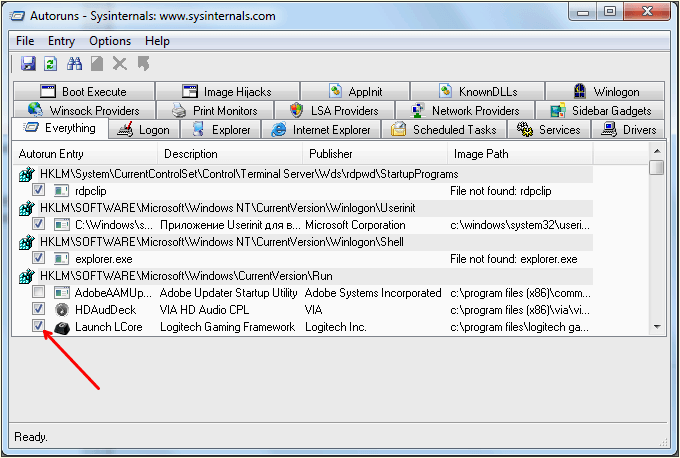Open the Help menu
The image size is (680, 458).
(157, 41)
